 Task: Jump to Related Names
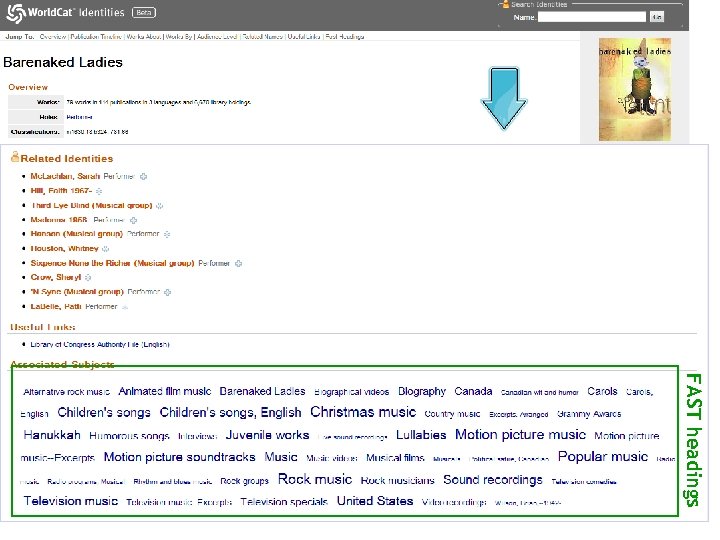tap(262, 37)
